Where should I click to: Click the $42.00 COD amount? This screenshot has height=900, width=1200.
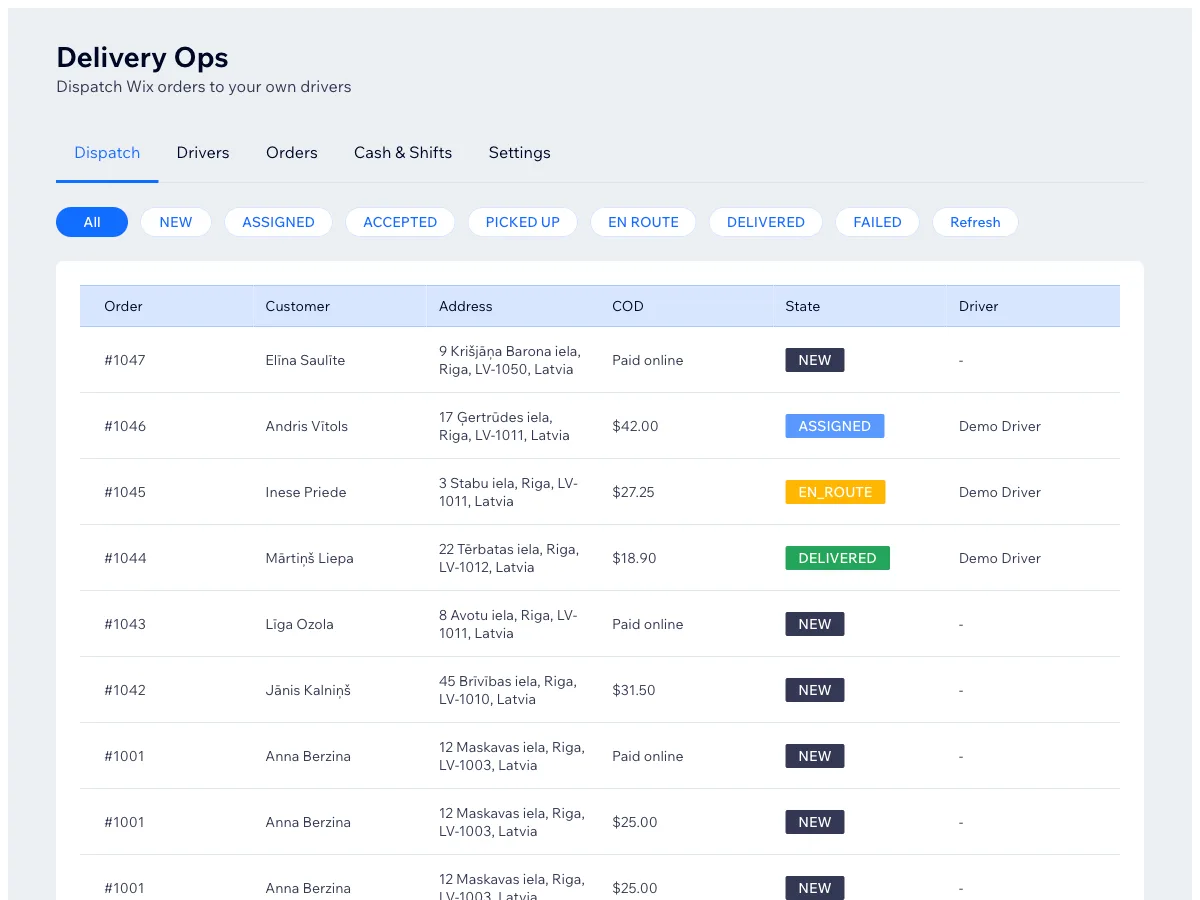635,426
